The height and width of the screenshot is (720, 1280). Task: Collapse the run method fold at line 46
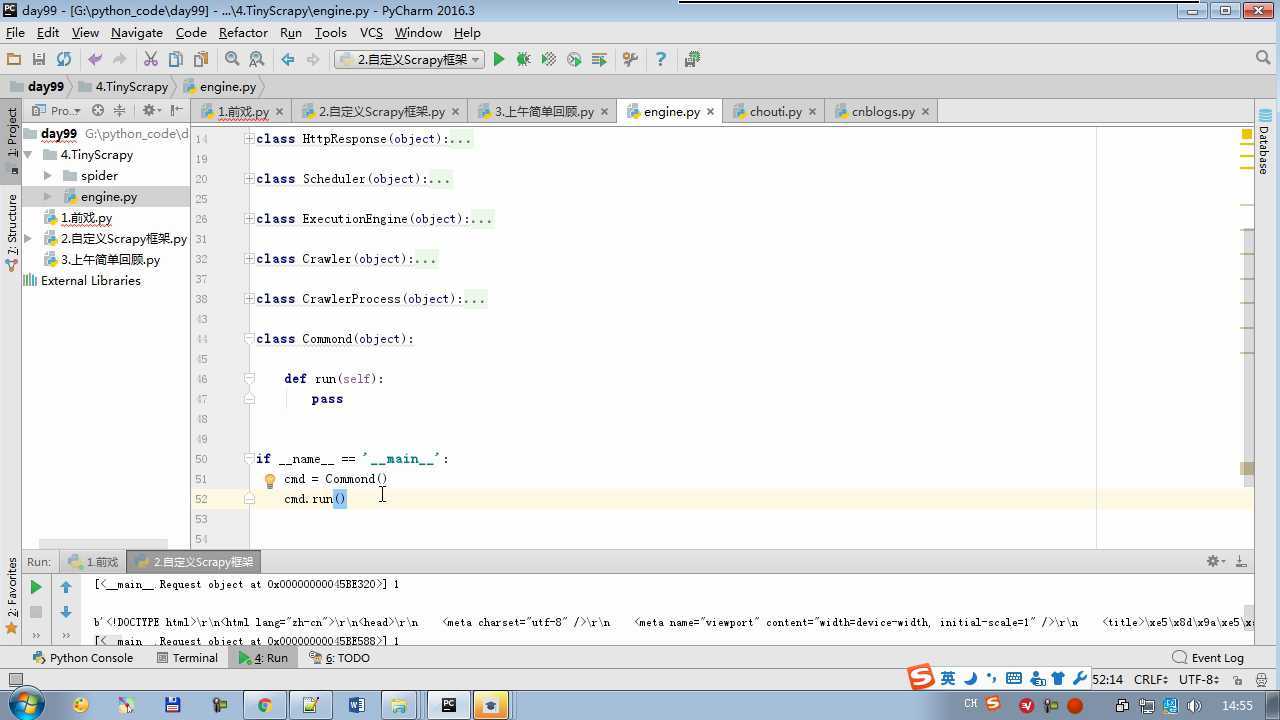[x=249, y=379]
